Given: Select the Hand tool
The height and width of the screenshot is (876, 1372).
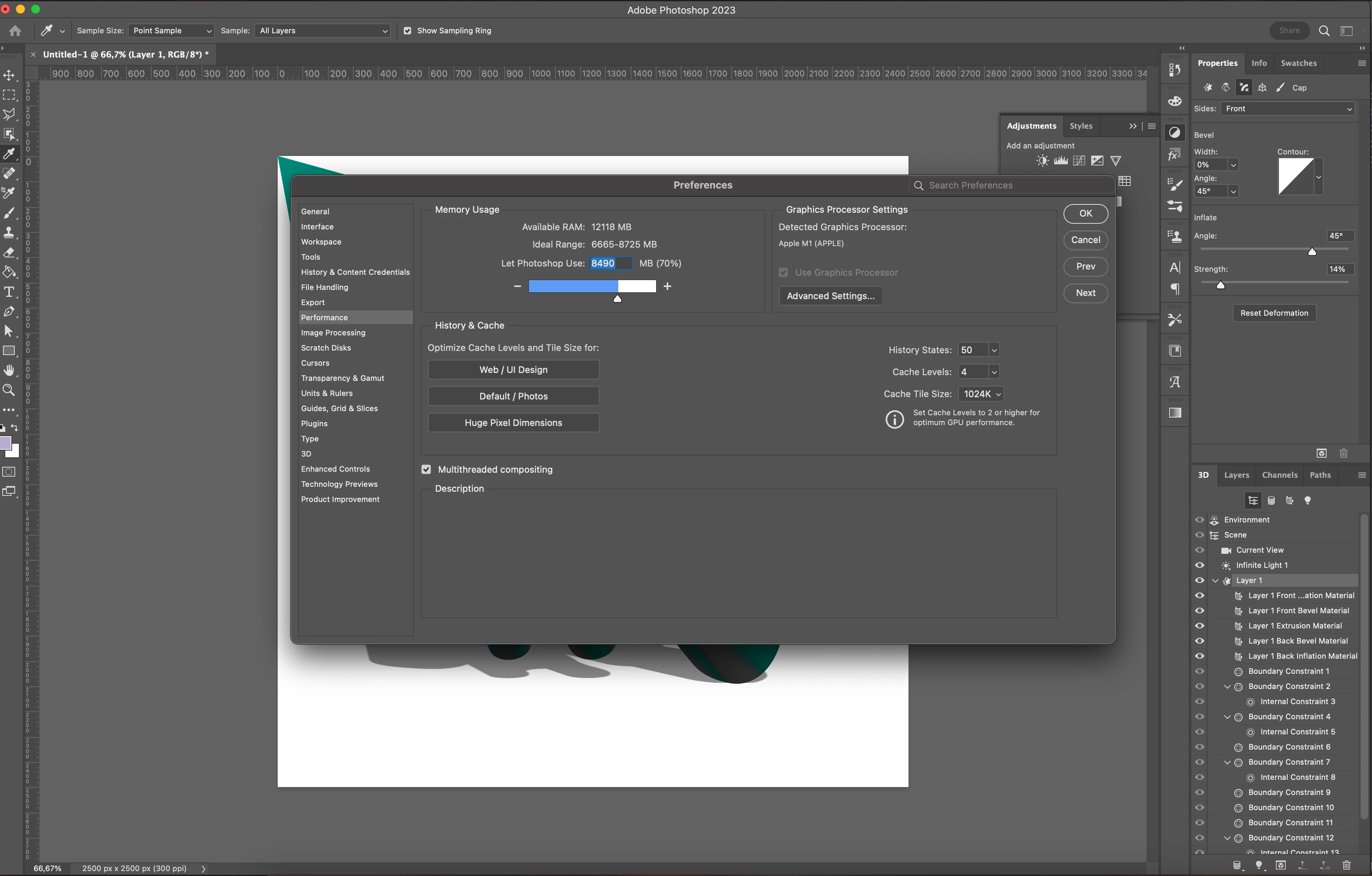Looking at the screenshot, I should 9,371.
